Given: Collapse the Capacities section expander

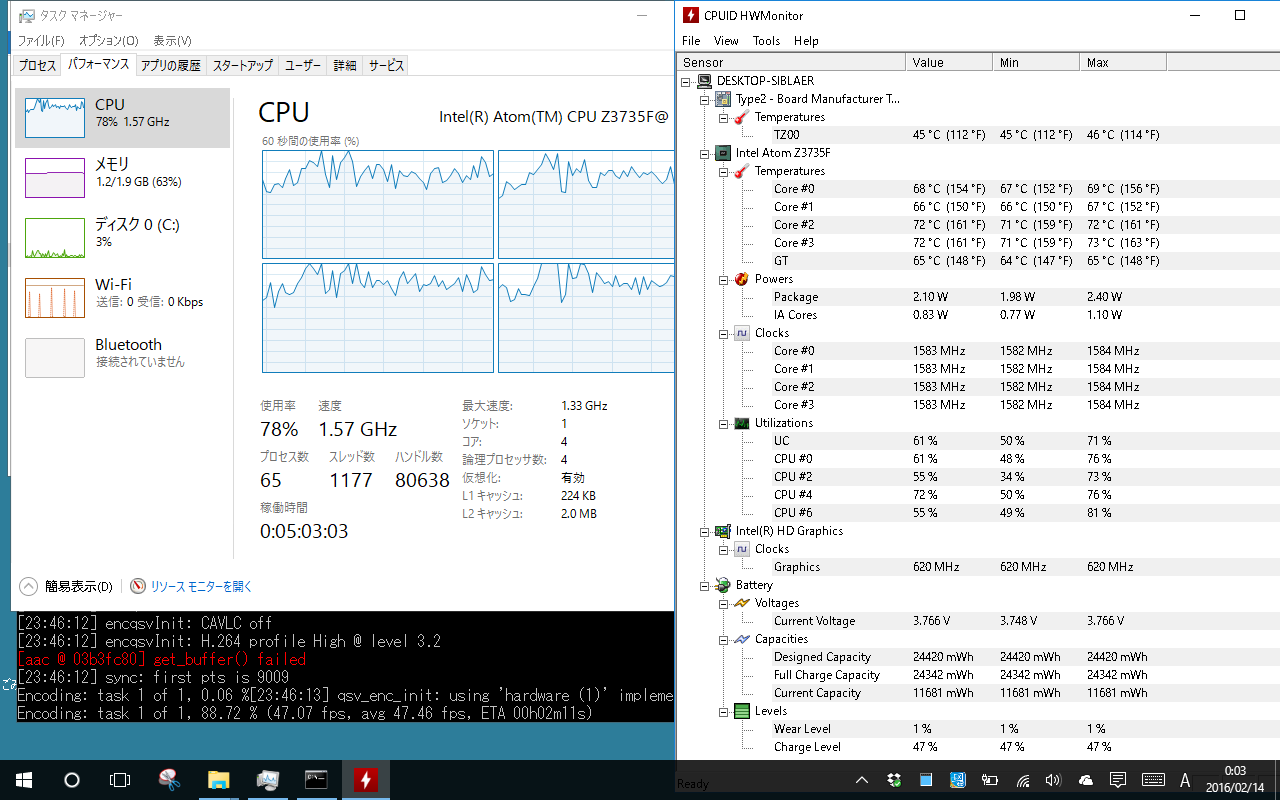Looking at the screenshot, I should pos(724,639).
